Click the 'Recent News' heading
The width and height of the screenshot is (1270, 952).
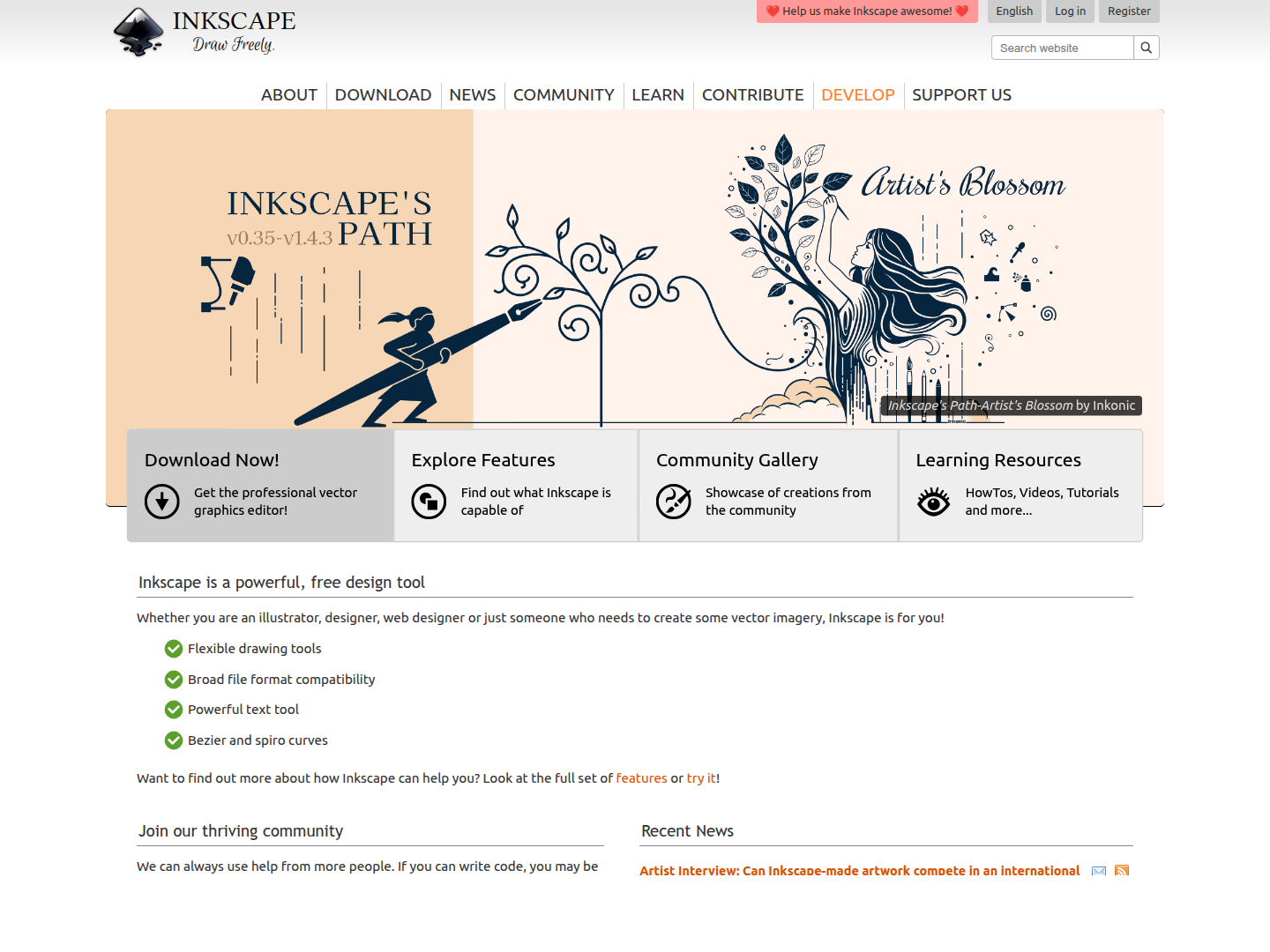[687, 831]
